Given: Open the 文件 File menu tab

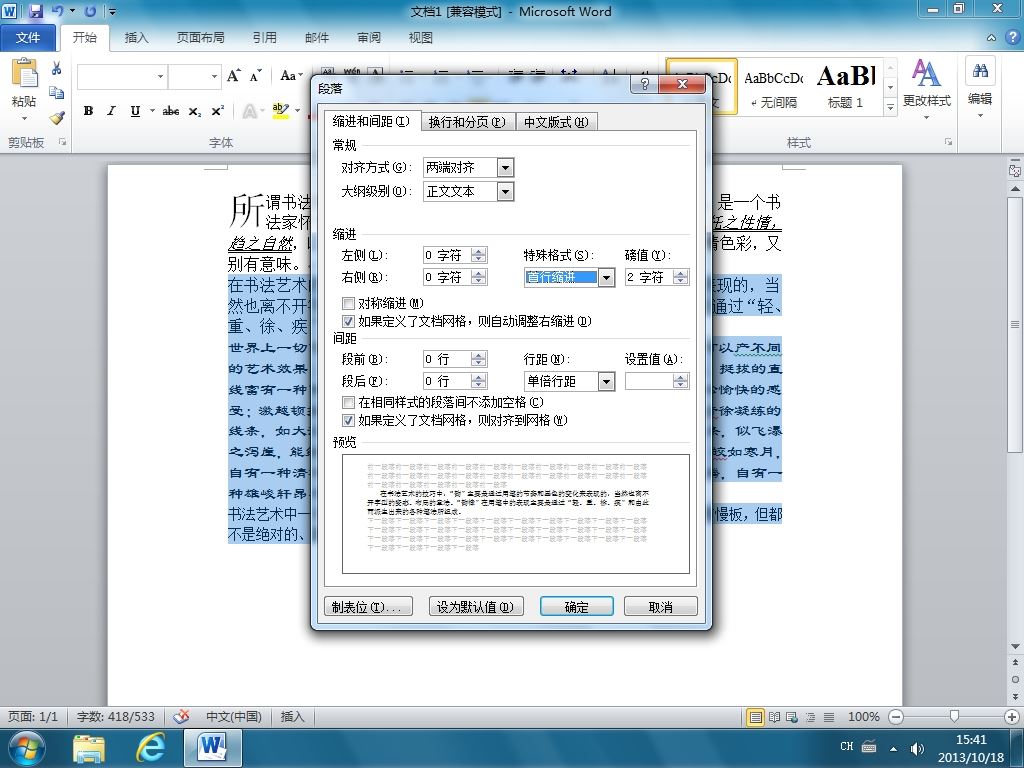Looking at the screenshot, I should tap(27, 38).
